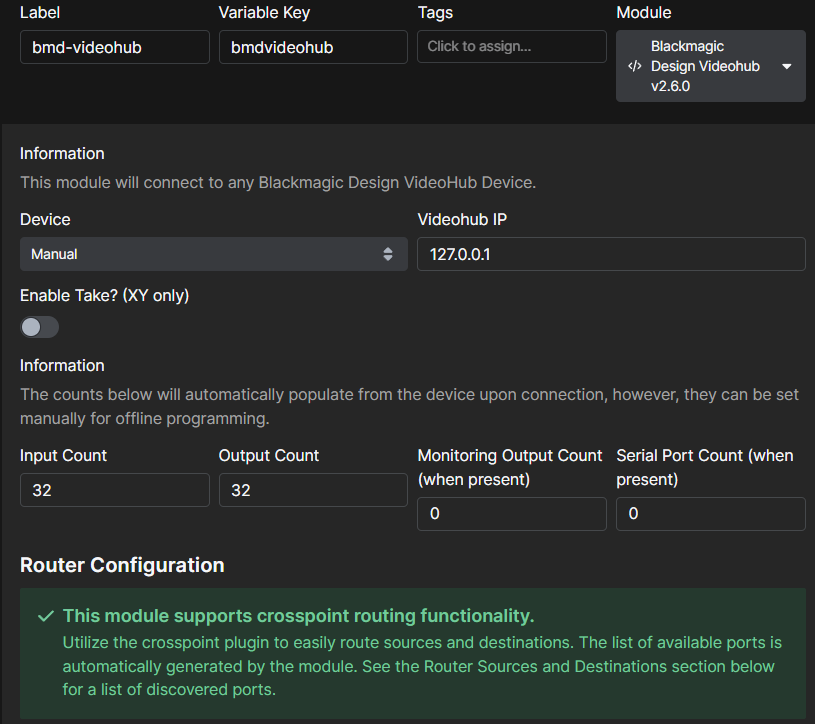Click the Router Configuration heading

click(x=122, y=565)
